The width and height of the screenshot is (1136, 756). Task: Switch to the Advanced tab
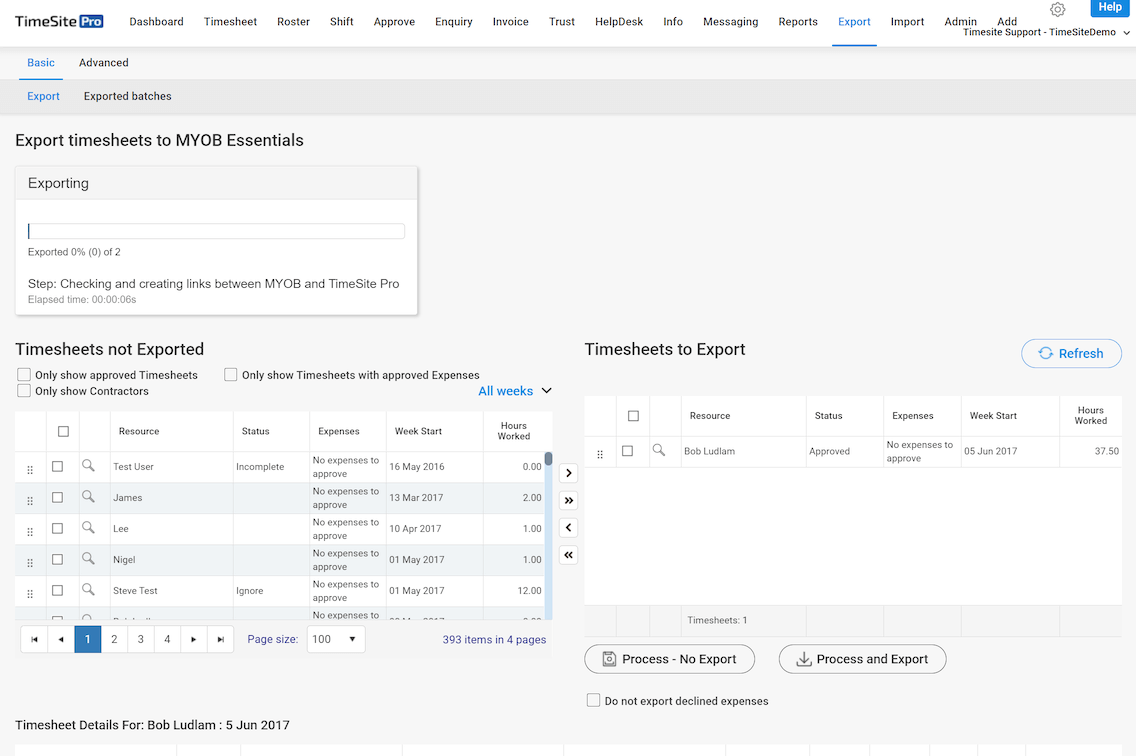point(104,62)
